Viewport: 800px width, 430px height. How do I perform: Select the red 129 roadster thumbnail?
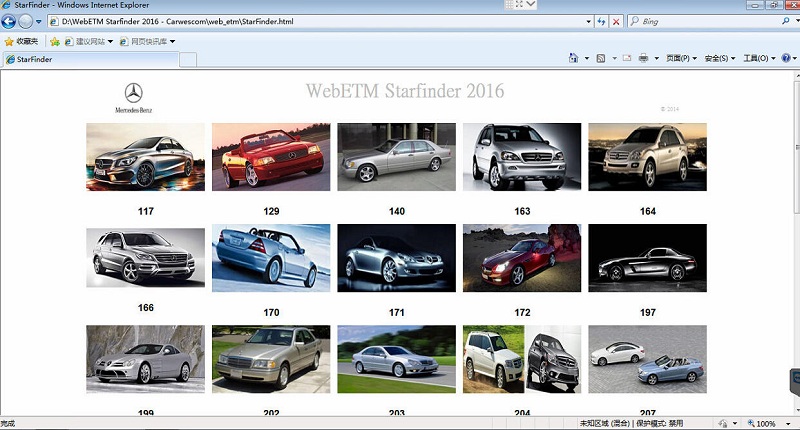(271, 157)
